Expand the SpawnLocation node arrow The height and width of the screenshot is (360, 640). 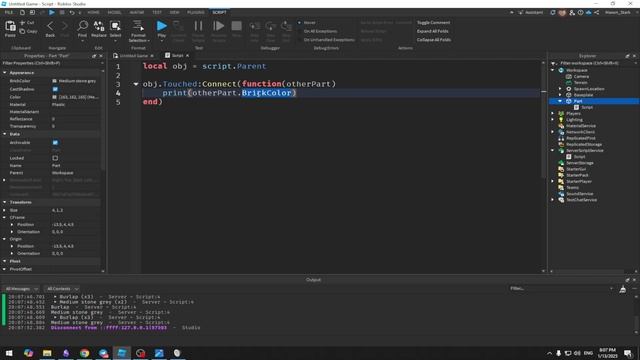pyautogui.click(x=560, y=89)
